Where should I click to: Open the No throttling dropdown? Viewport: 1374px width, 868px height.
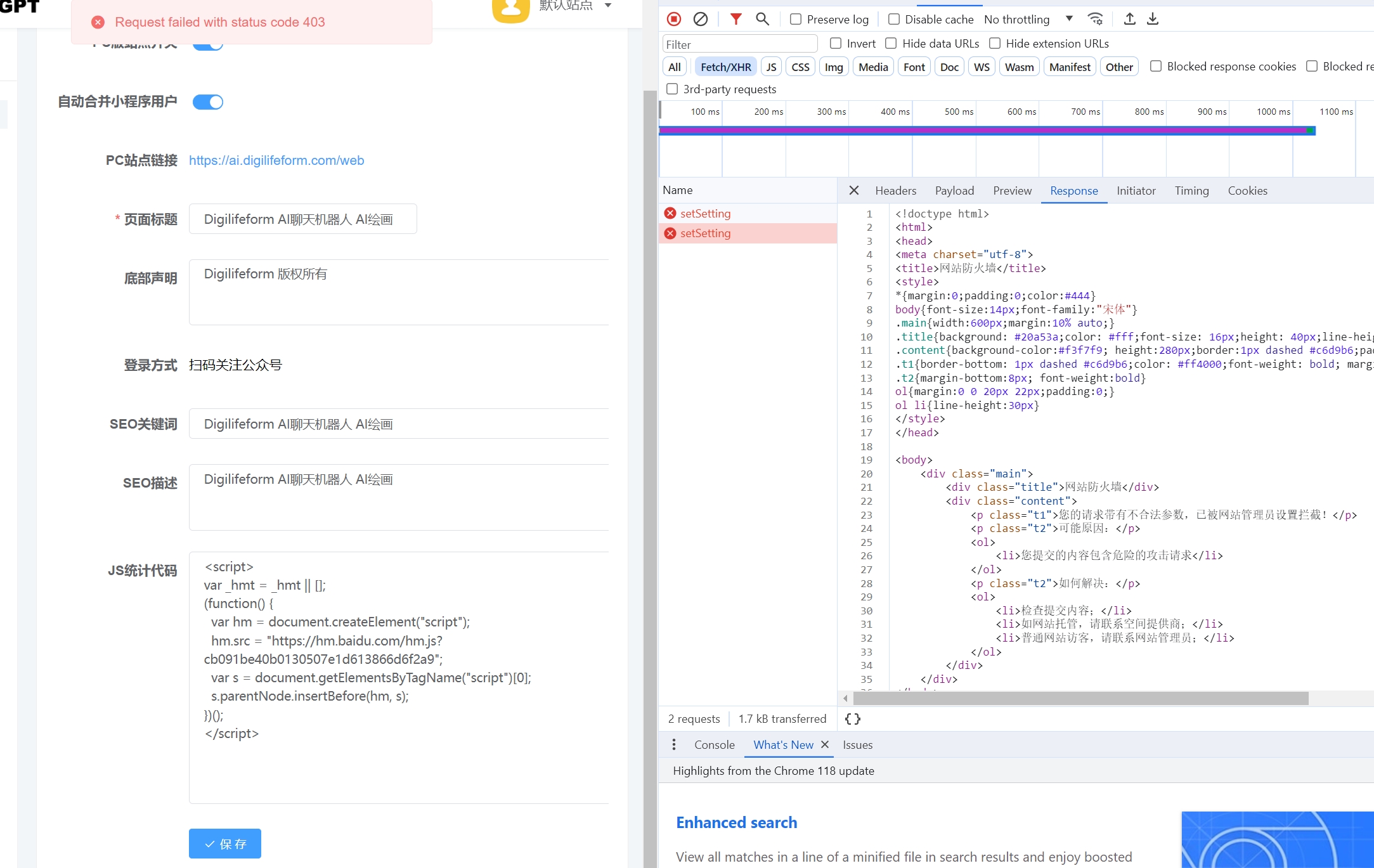tap(1028, 19)
